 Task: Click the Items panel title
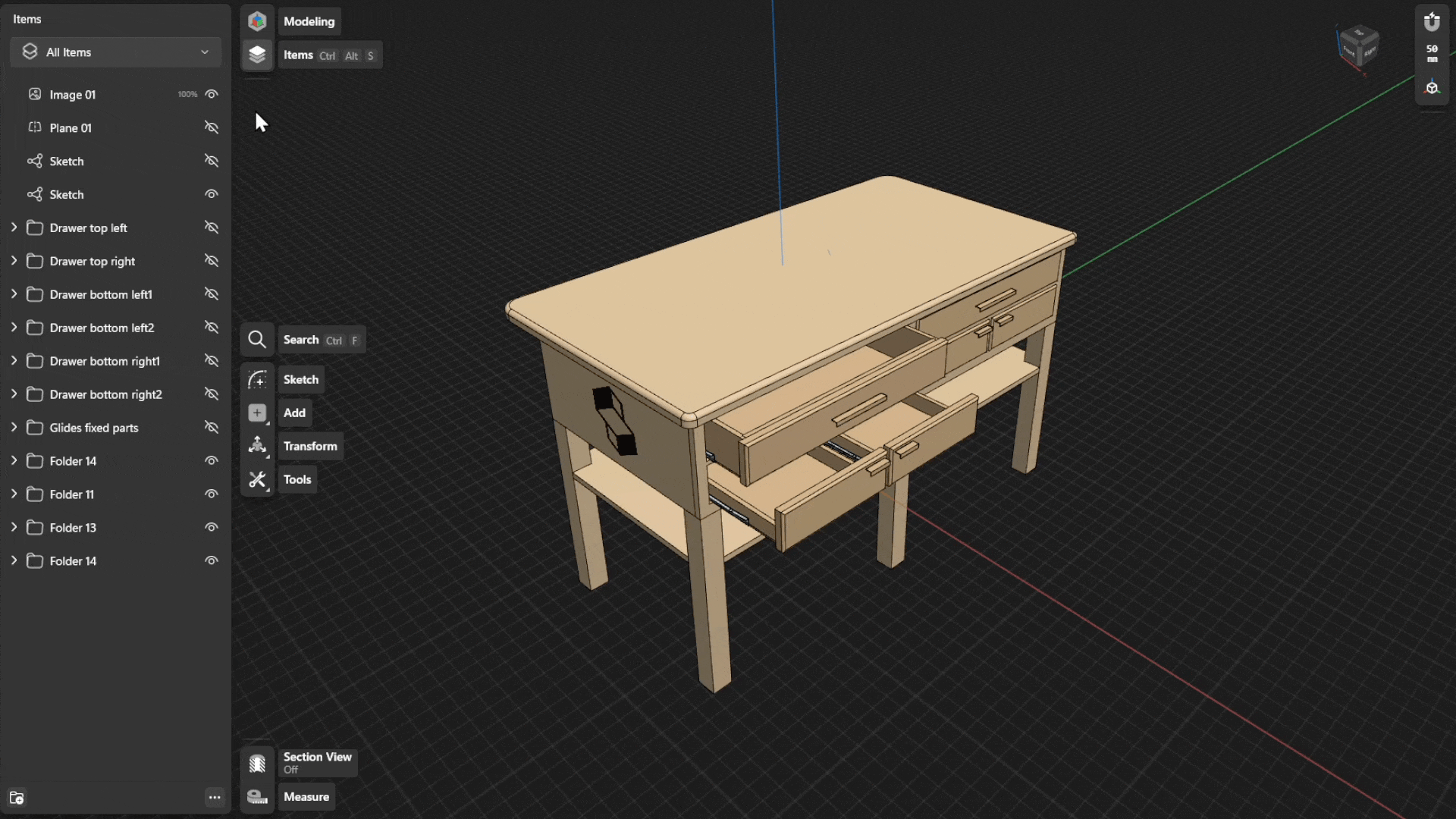pyautogui.click(x=27, y=19)
